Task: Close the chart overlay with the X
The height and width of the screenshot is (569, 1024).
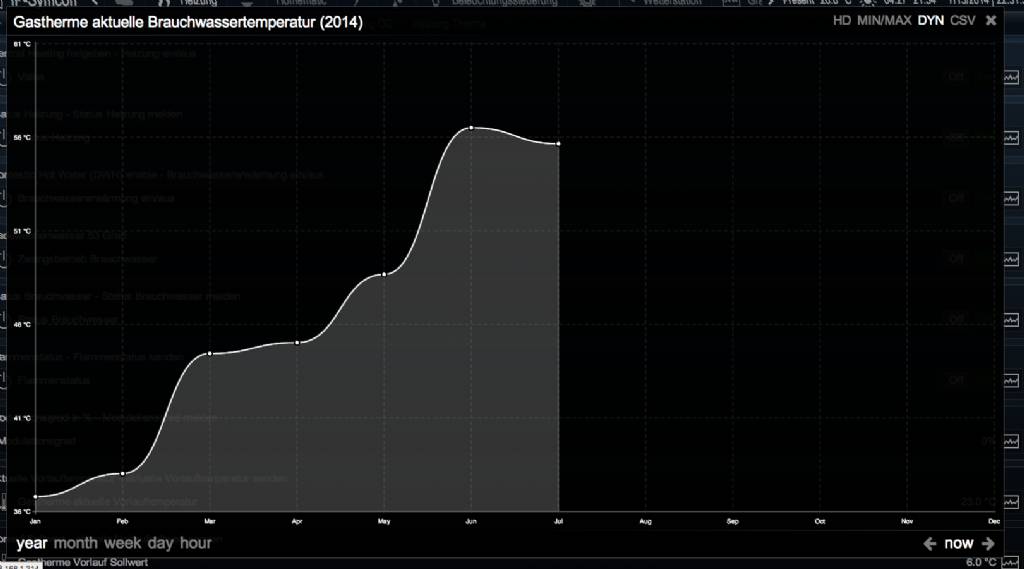Action: [x=991, y=20]
